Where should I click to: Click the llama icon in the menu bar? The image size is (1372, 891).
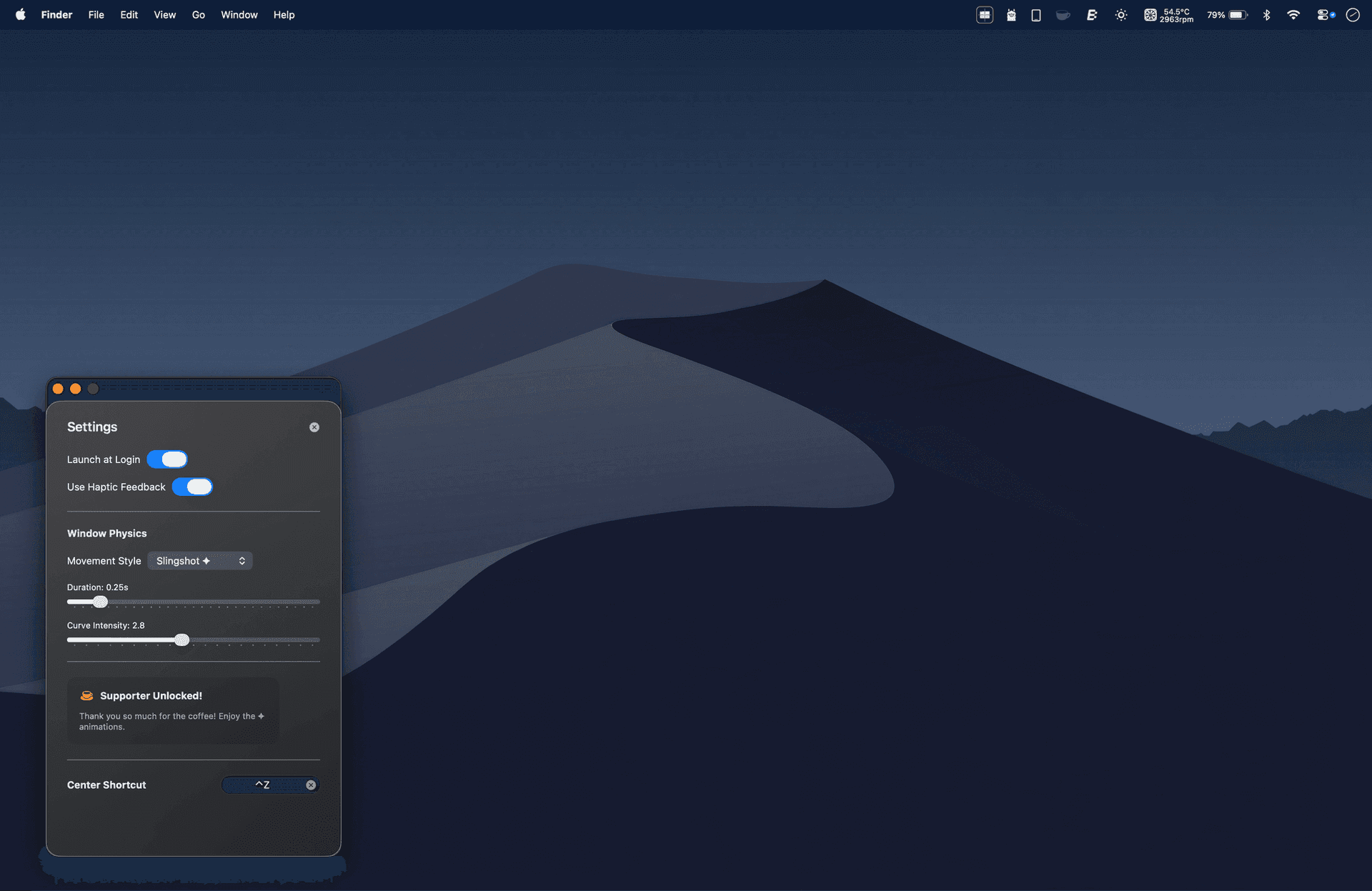1011,15
